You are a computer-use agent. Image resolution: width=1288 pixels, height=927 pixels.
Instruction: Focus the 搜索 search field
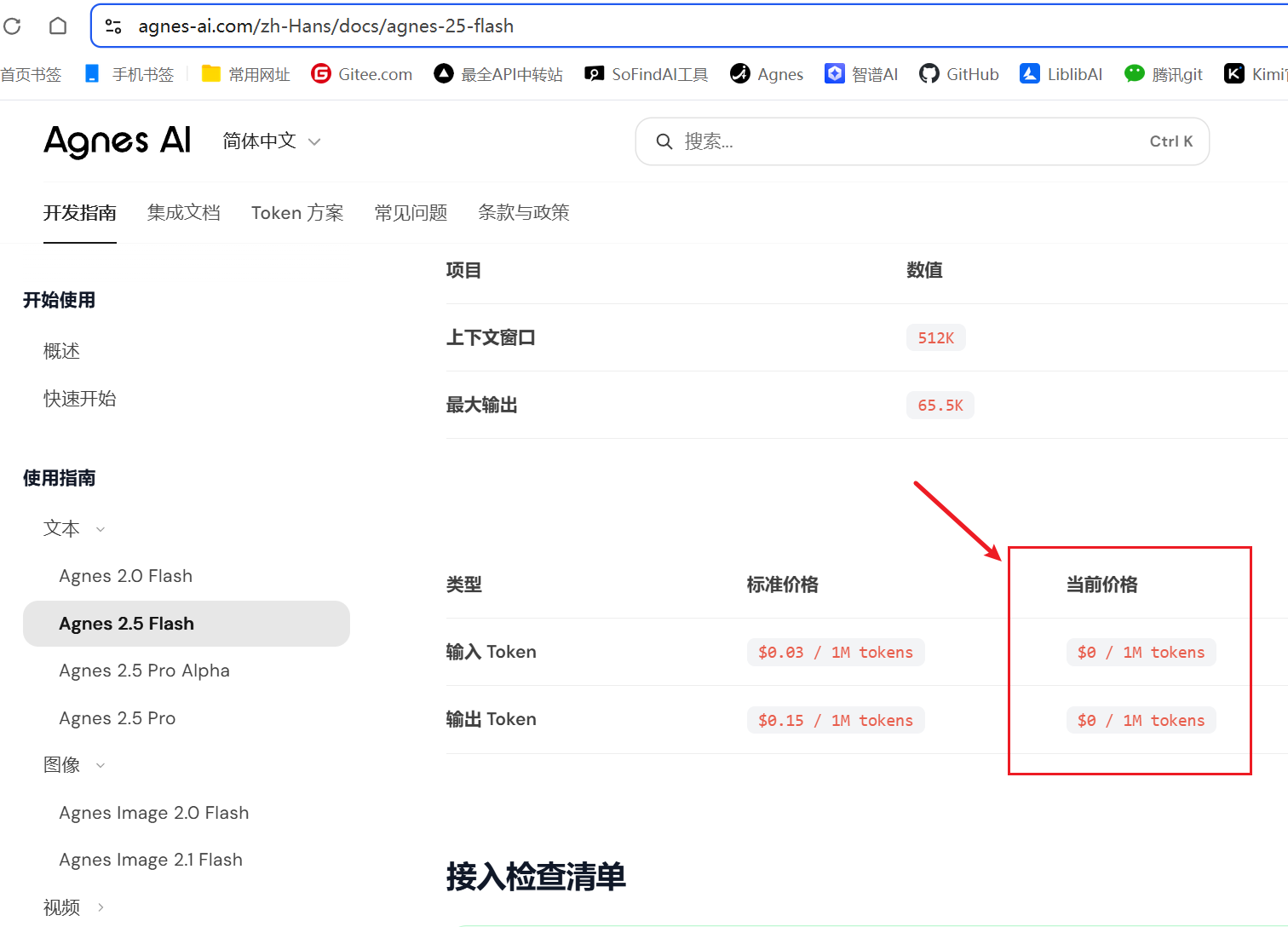[x=923, y=141]
